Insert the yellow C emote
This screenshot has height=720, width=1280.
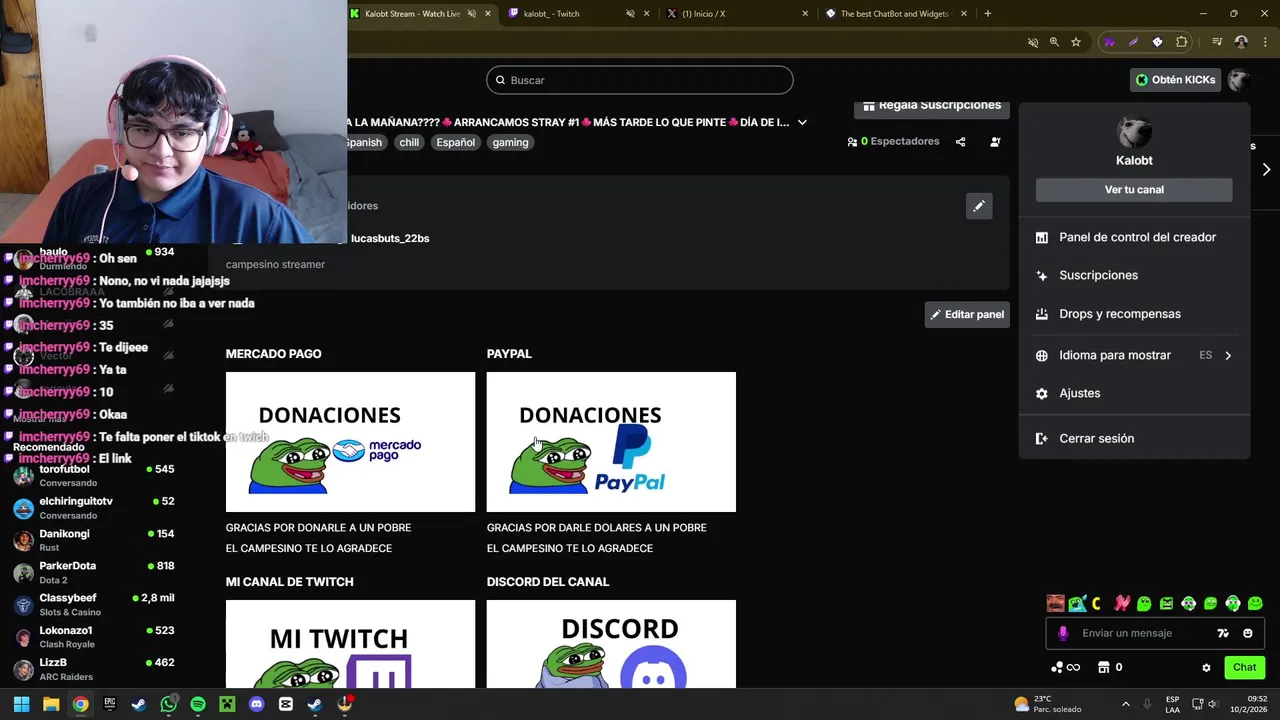1096,604
